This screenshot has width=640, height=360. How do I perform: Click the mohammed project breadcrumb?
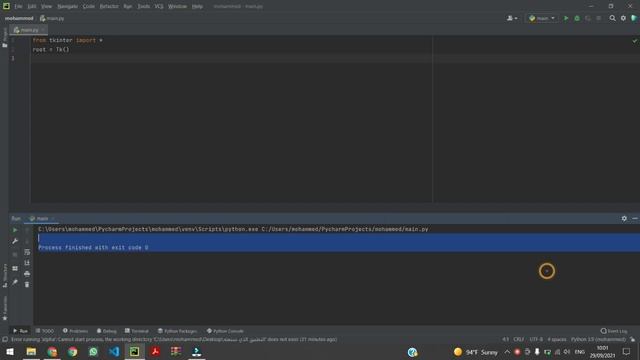[x=19, y=18]
